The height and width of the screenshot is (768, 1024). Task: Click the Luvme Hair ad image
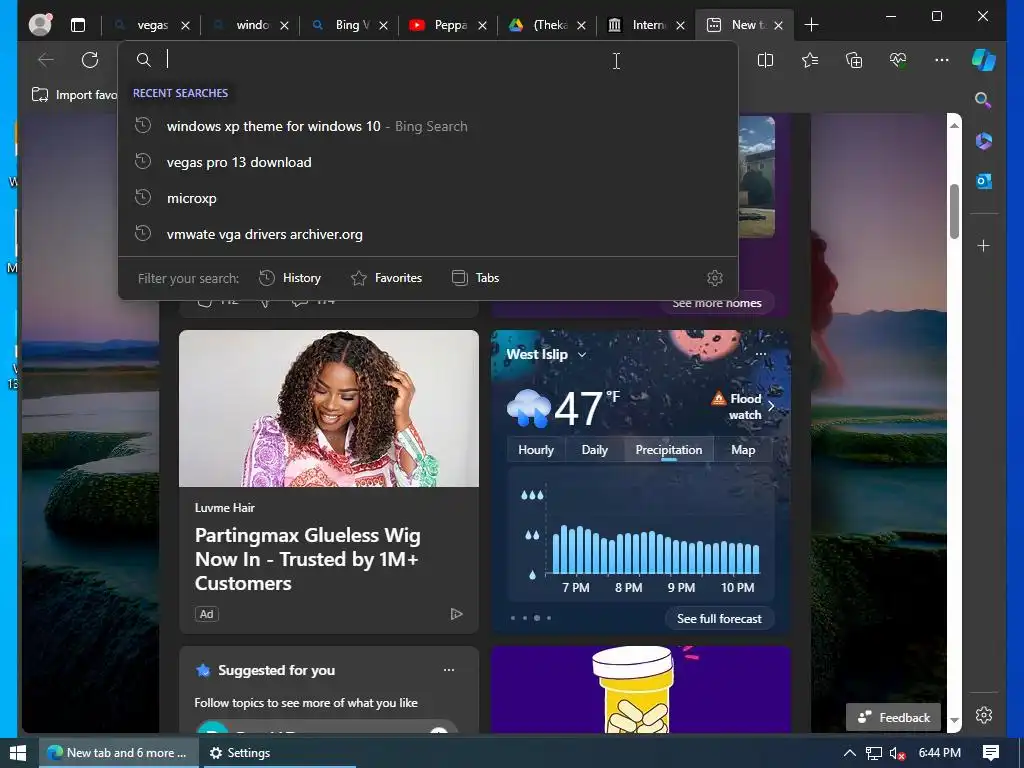click(x=328, y=408)
